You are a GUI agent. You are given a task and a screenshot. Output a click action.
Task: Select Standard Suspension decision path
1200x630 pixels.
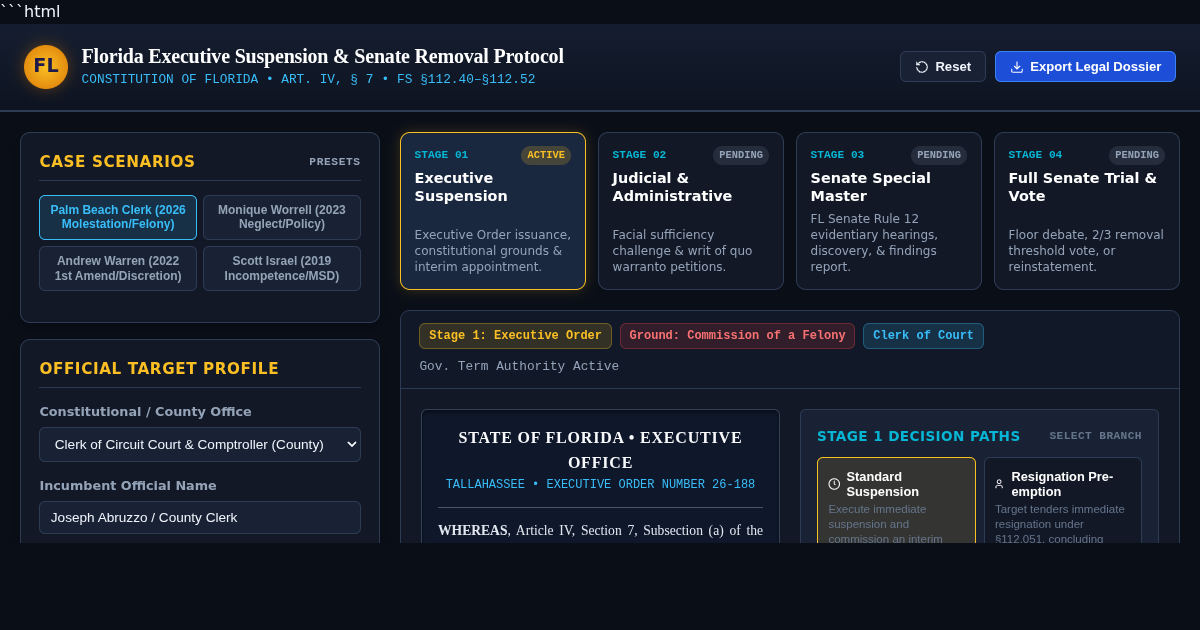click(896, 500)
